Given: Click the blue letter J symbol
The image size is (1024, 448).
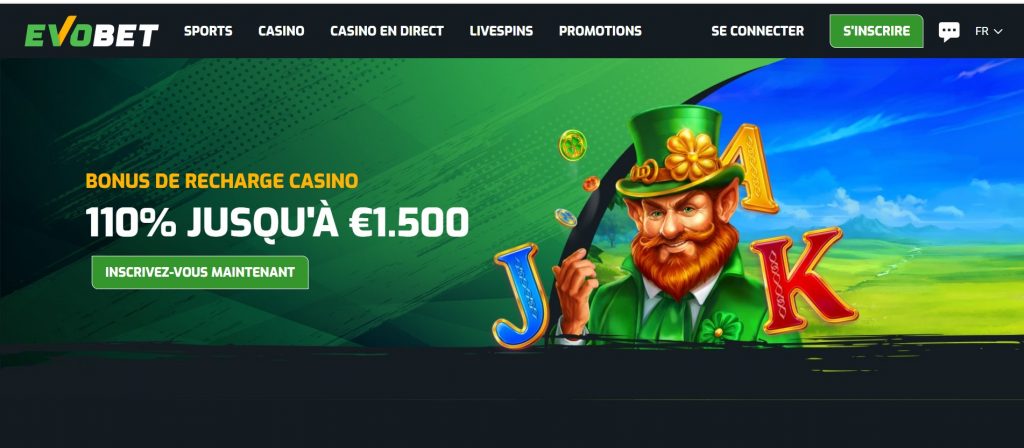Looking at the screenshot, I should 522,295.
